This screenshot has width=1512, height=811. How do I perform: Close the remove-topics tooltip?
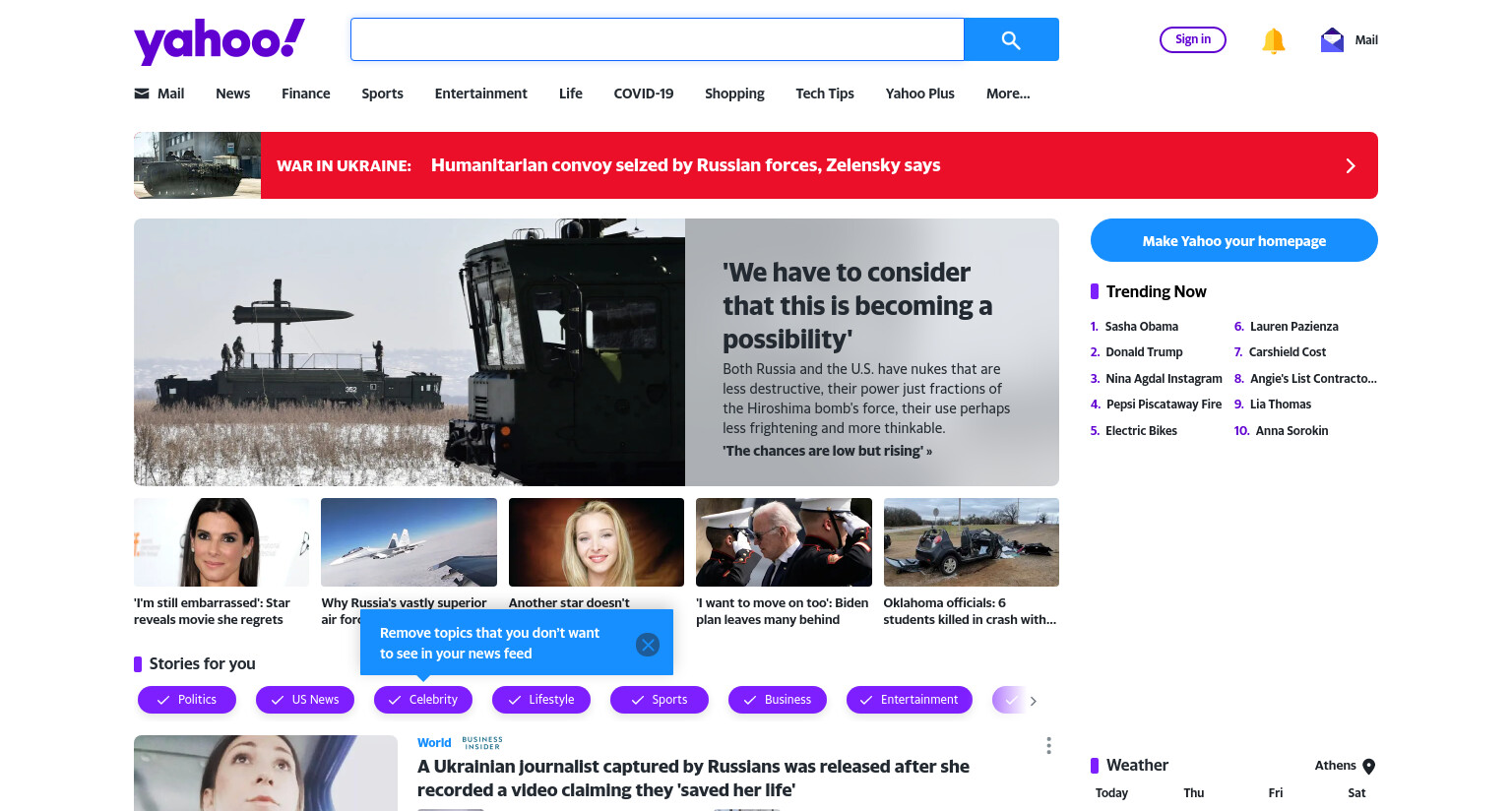coord(648,645)
